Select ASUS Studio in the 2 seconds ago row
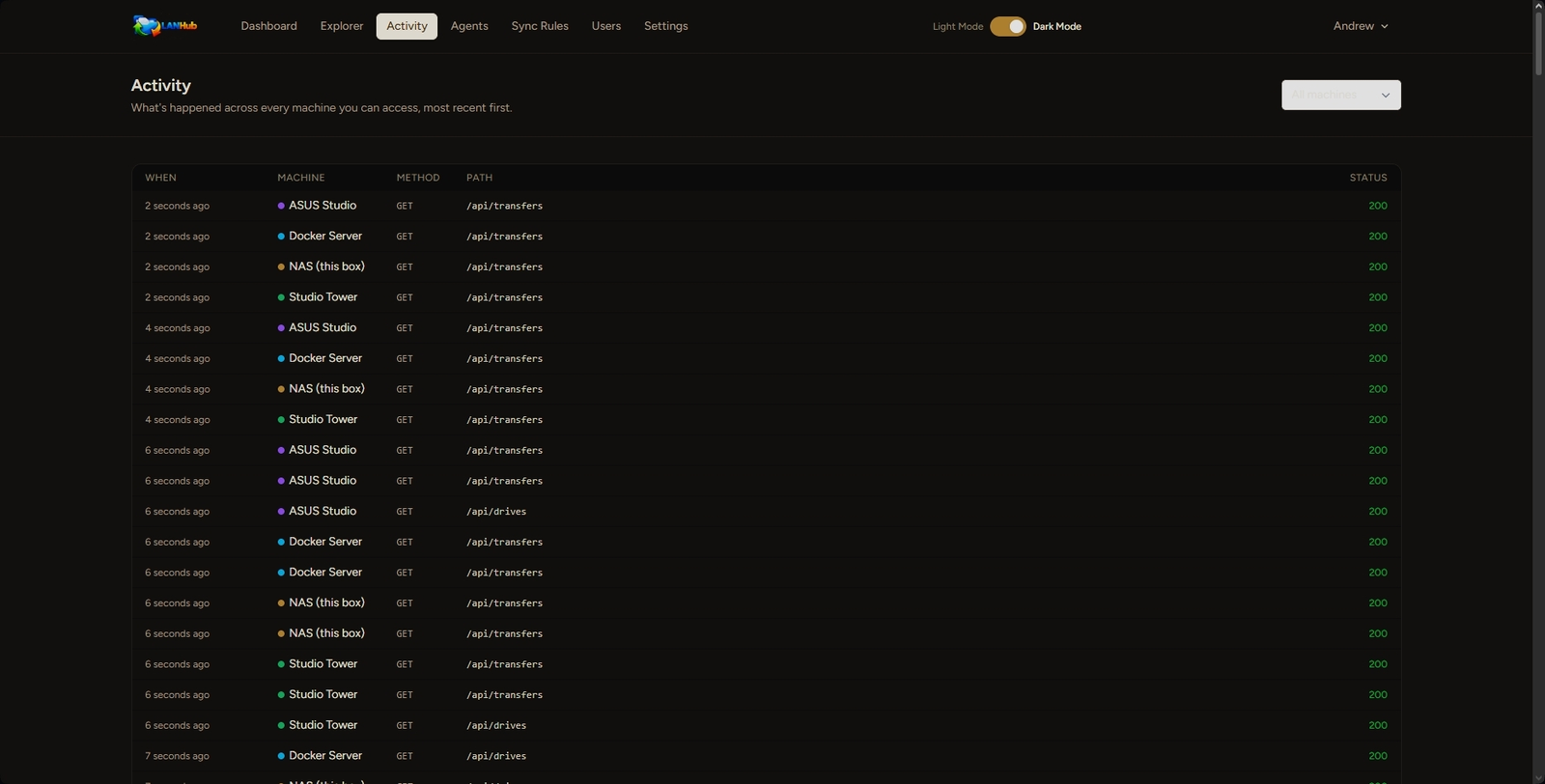The image size is (1545, 784). [323, 206]
